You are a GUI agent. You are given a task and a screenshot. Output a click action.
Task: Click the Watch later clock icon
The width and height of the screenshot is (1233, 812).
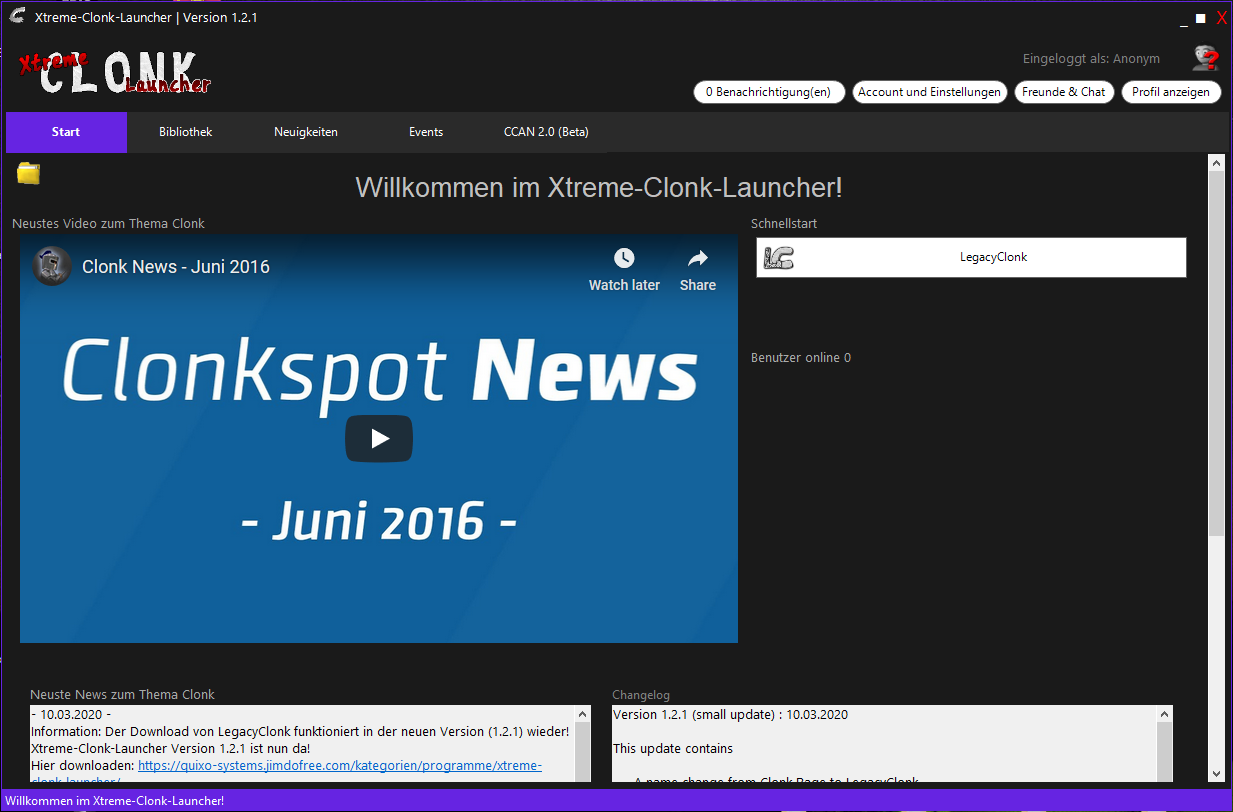click(624, 259)
